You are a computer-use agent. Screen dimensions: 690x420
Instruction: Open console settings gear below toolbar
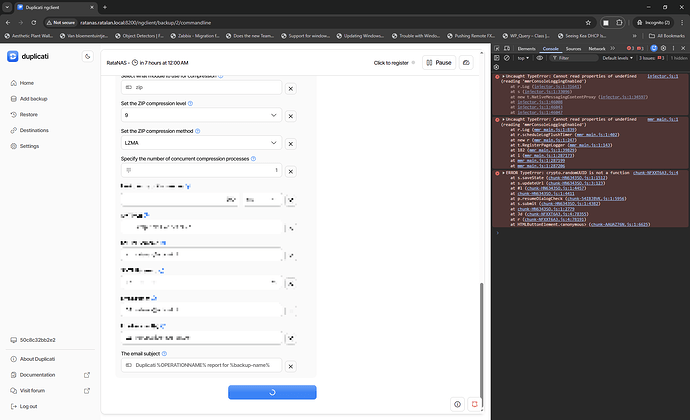(x=497, y=67)
